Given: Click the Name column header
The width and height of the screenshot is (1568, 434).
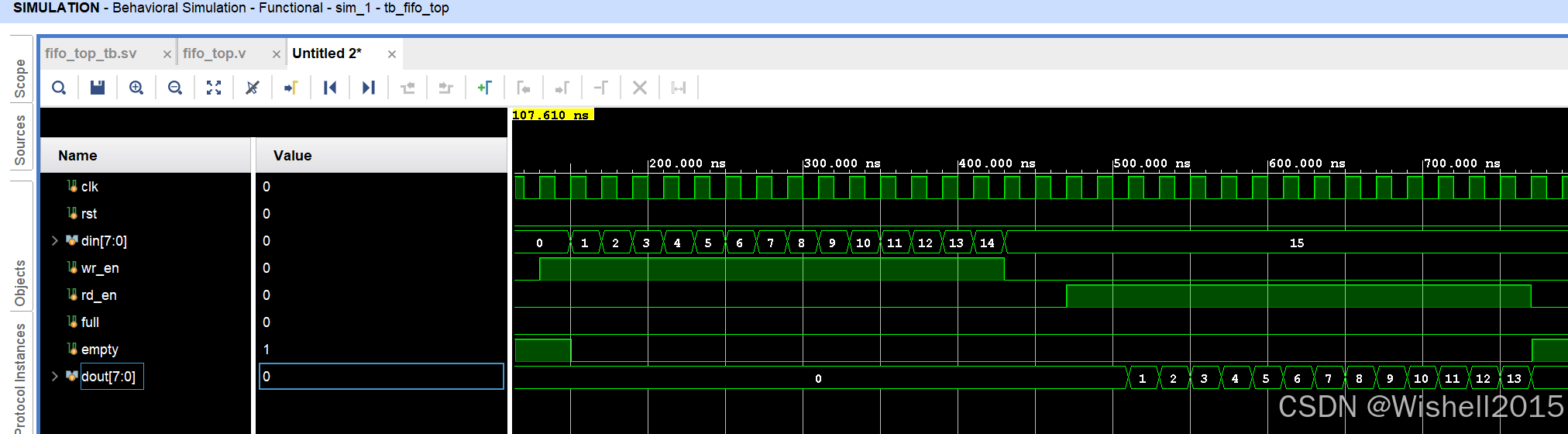Looking at the screenshot, I should (x=146, y=156).
